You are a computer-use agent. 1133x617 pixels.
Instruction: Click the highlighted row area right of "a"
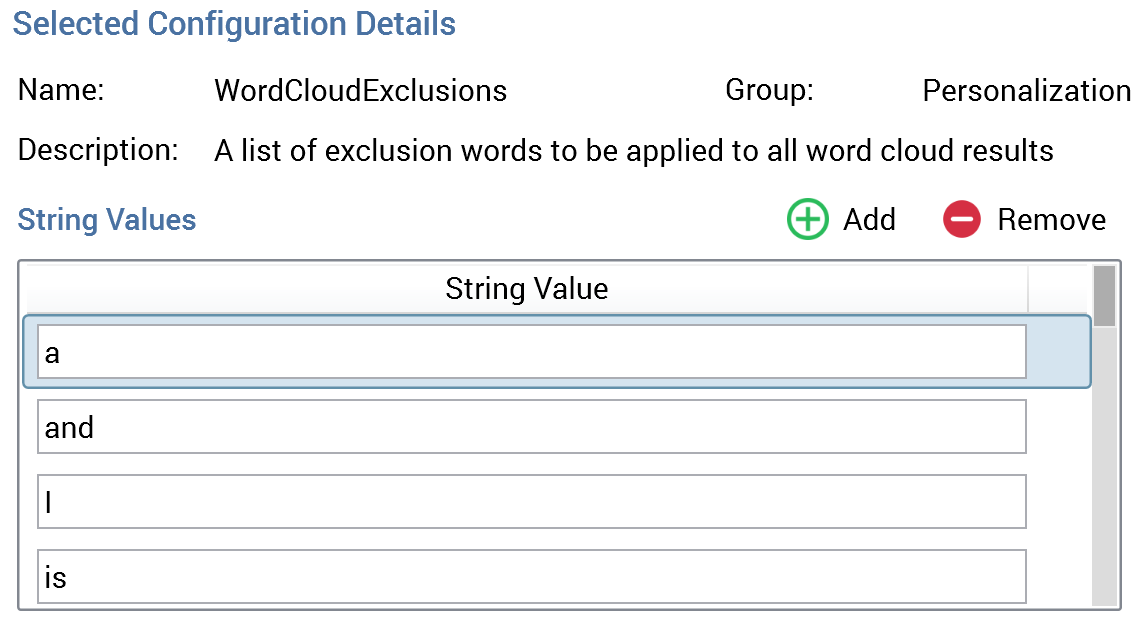1058,352
